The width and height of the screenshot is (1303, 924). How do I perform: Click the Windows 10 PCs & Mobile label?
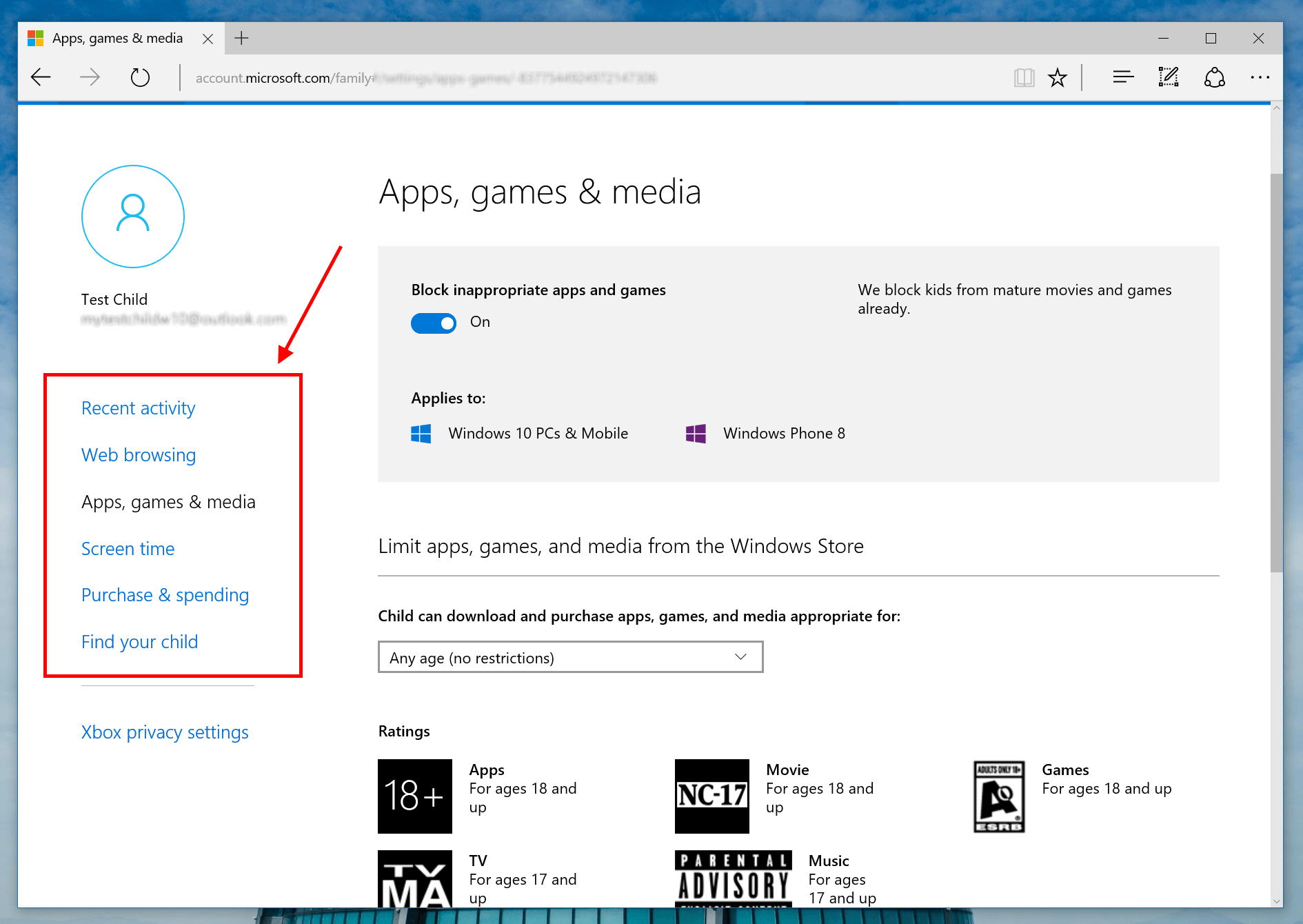click(538, 434)
